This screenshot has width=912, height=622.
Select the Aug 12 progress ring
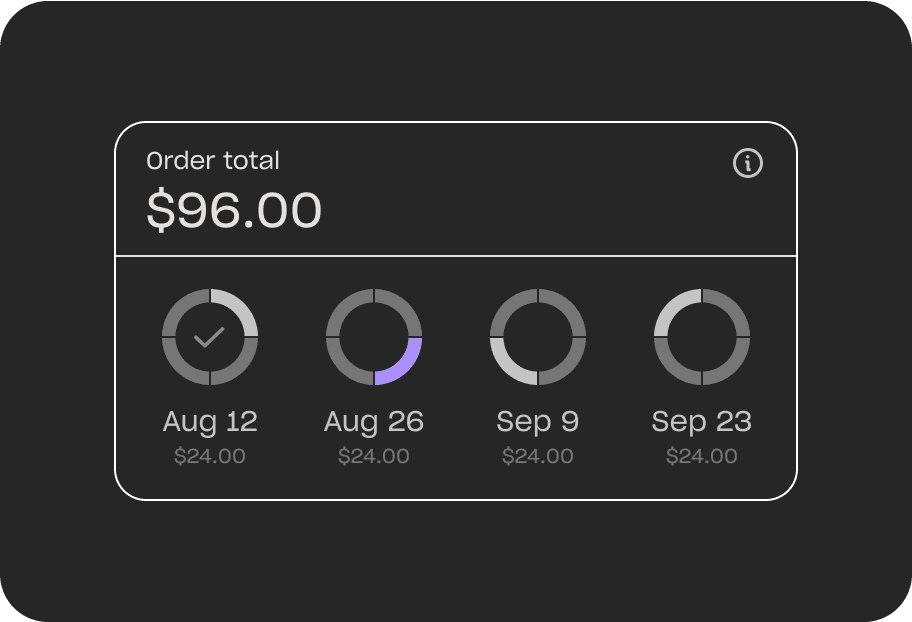[210, 337]
